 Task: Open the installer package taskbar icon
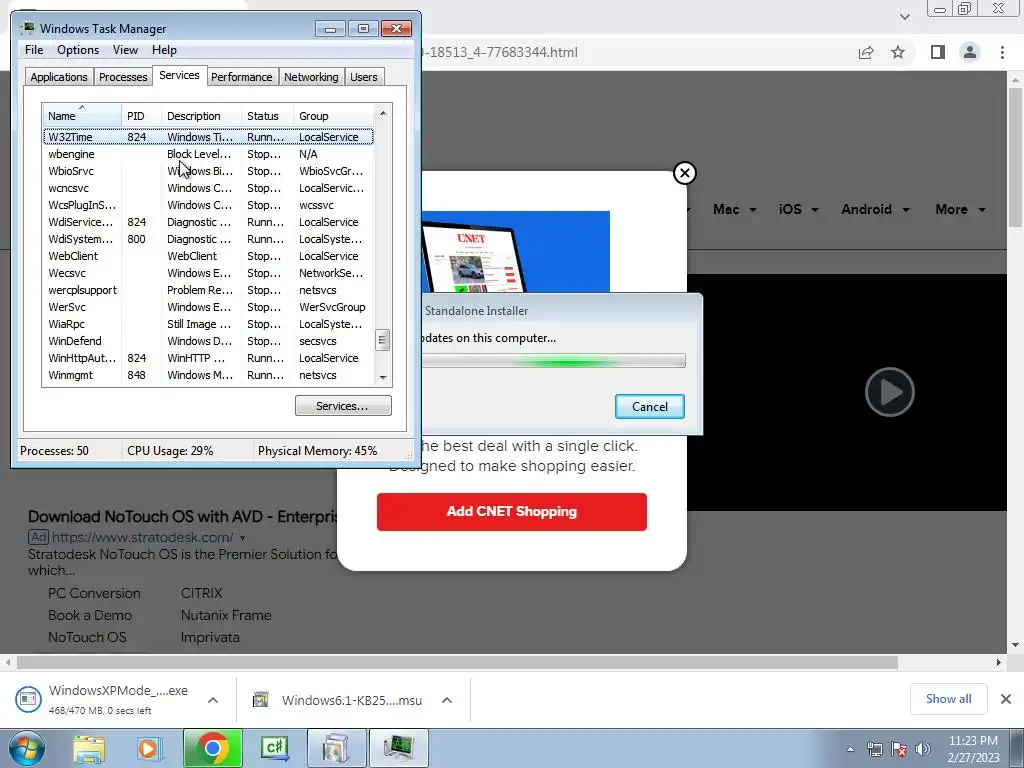pyautogui.click(x=336, y=748)
